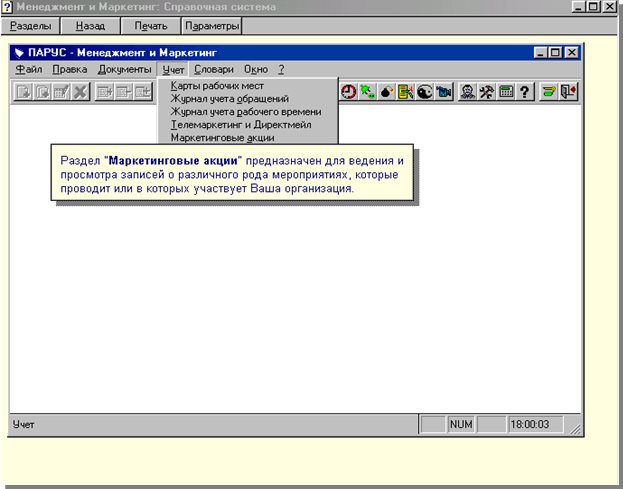
Task: Open the Словари menu
Action: coord(214,70)
